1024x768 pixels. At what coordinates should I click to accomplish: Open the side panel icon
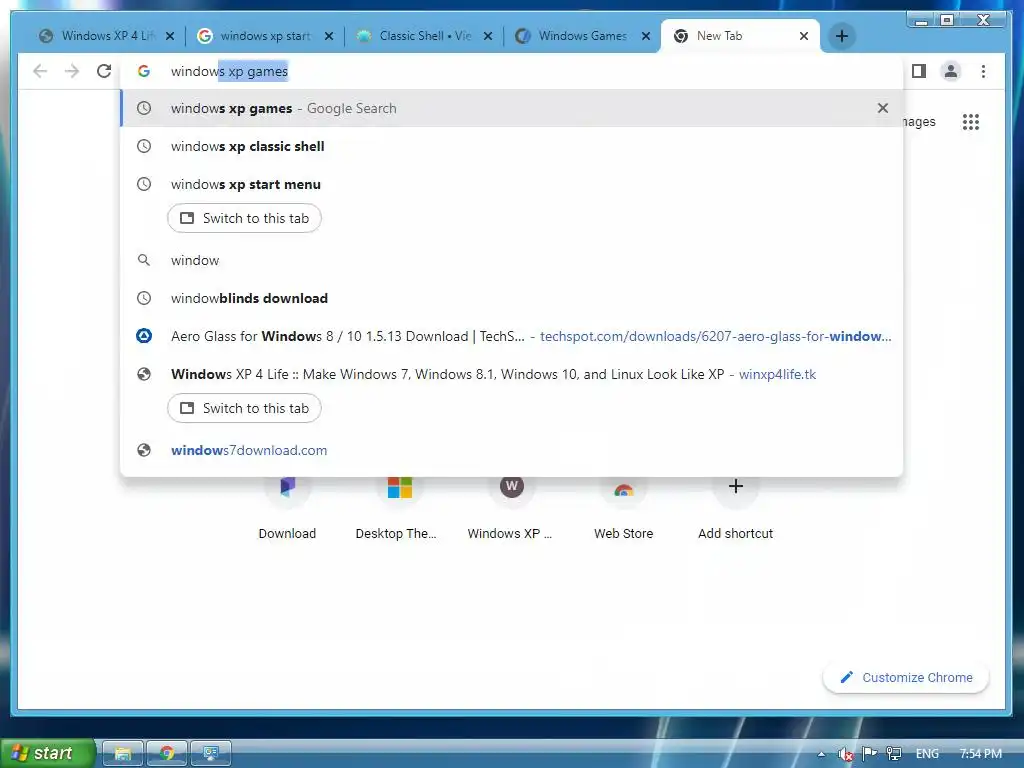(919, 71)
